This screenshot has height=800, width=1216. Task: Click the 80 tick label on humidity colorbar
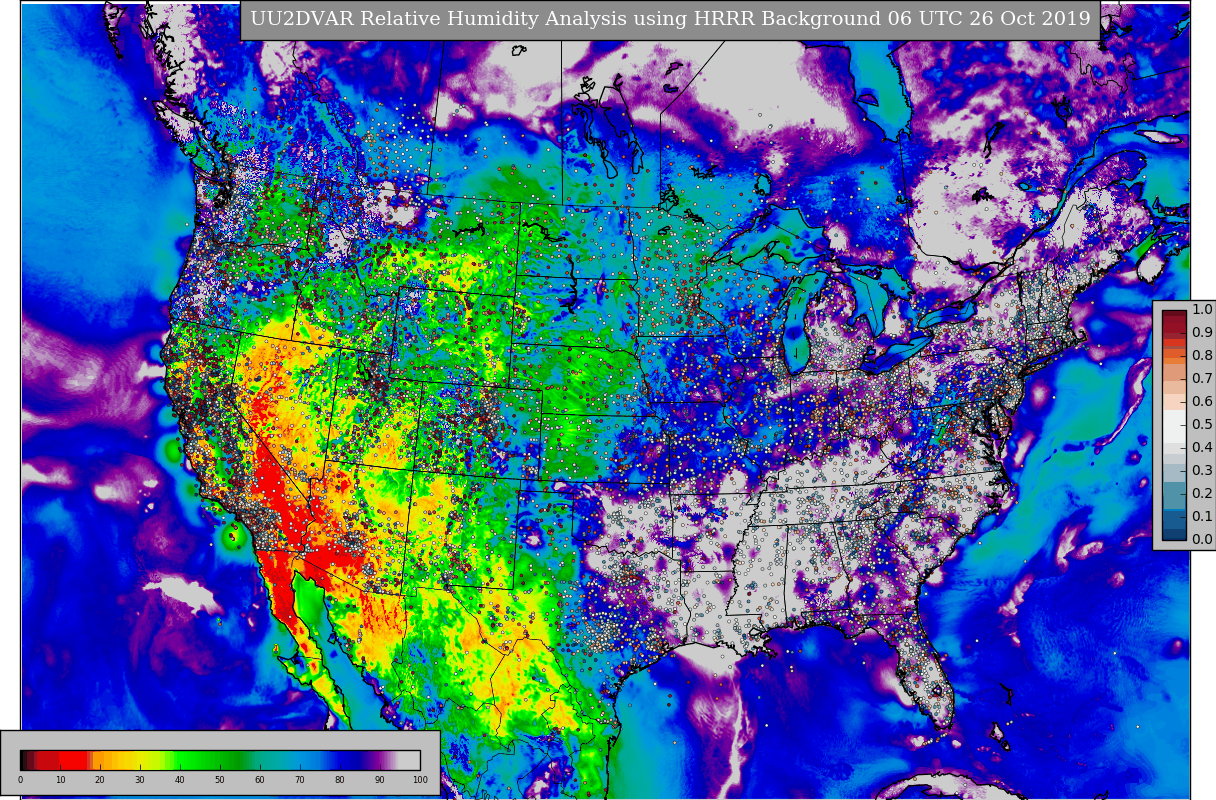click(340, 780)
